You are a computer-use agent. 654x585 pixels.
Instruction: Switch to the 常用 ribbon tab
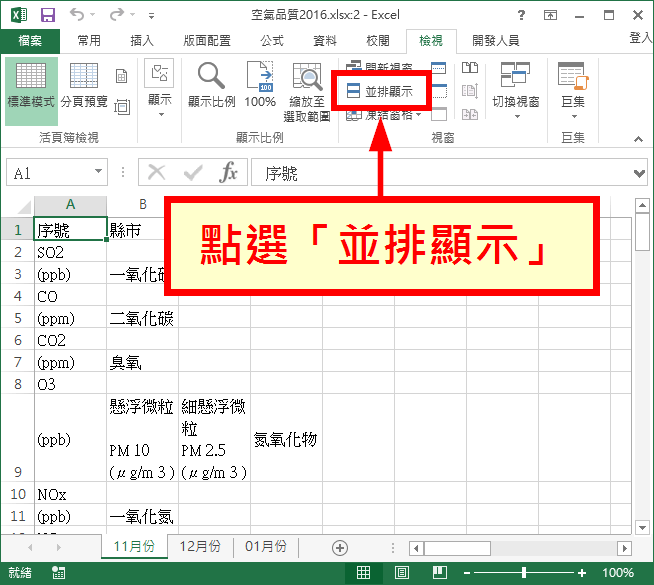coord(89,41)
